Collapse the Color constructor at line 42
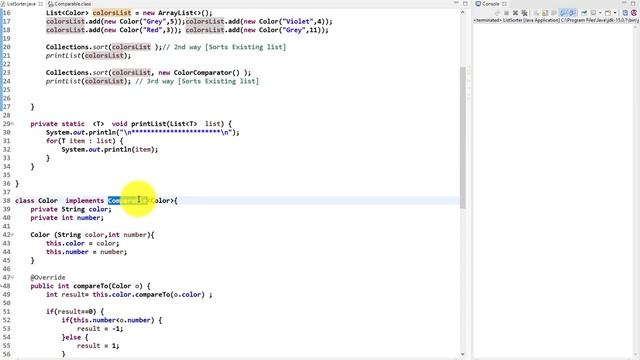640x360 pixels. 12,235
